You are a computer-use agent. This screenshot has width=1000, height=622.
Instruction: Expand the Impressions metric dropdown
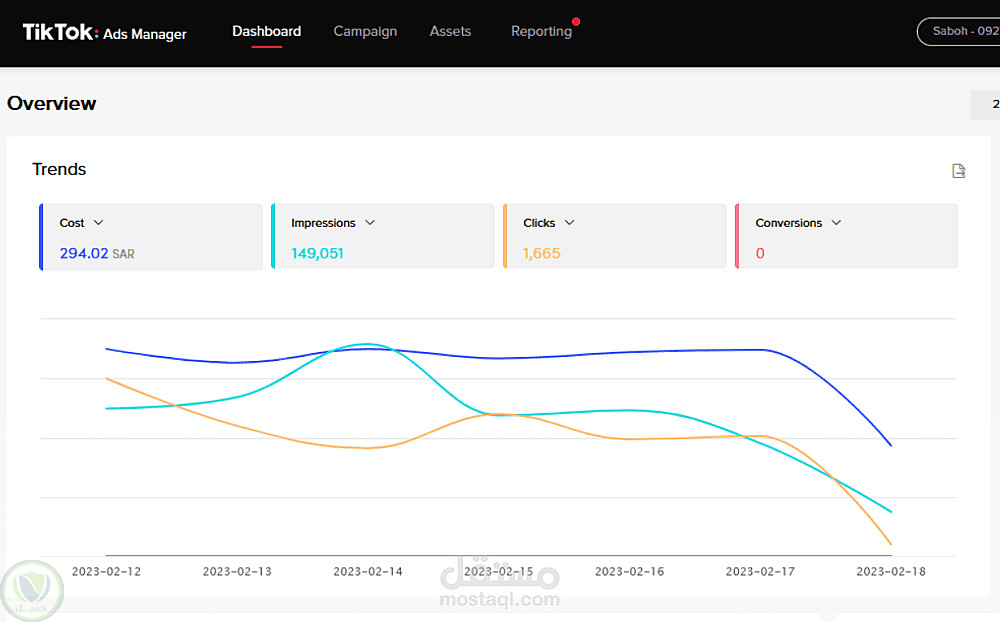tap(370, 223)
